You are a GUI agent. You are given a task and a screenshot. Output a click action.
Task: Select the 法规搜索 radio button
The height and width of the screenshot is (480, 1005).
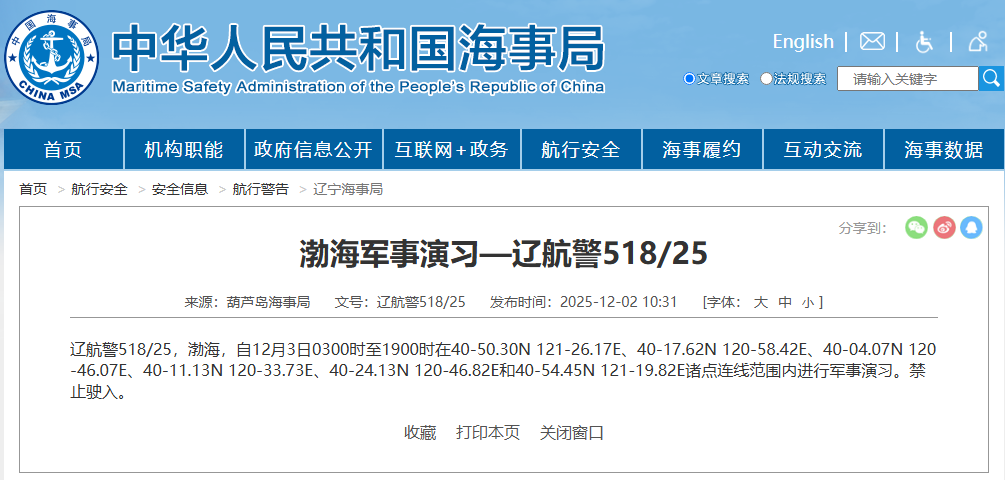pyautogui.click(x=767, y=79)
